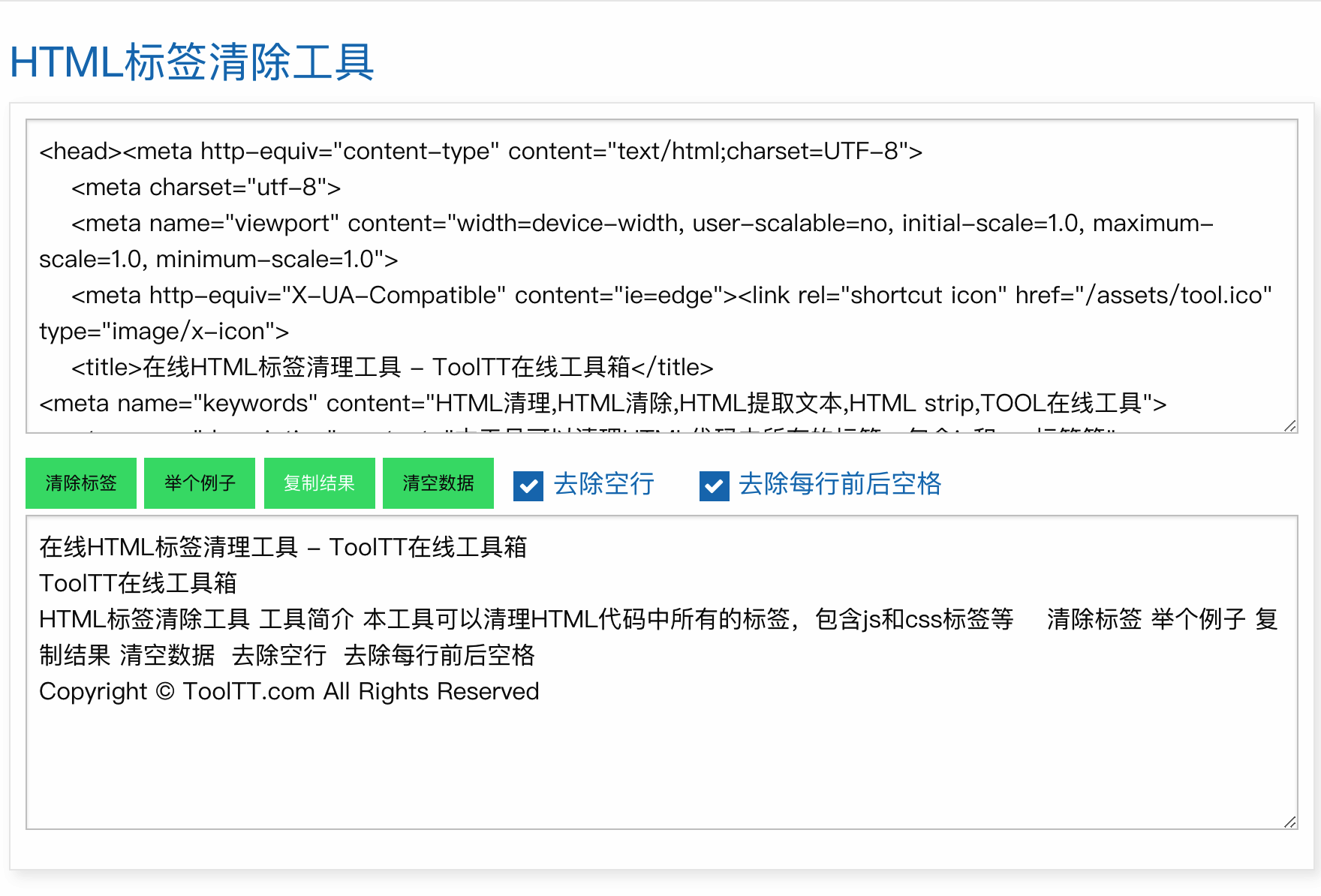The height and width of the screenshot is (896, 1321).
Task: Uncheck the 去除空行 checkbox
Action: pos(528,486)
